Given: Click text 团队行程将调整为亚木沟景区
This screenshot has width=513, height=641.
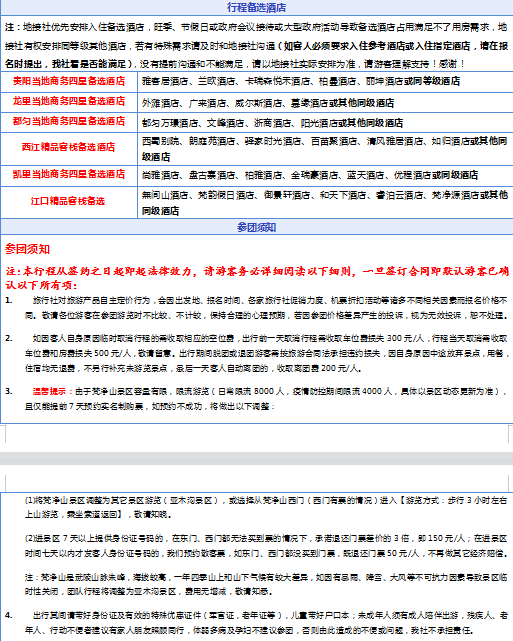Looking at the screenshot, I should [121, 592].
